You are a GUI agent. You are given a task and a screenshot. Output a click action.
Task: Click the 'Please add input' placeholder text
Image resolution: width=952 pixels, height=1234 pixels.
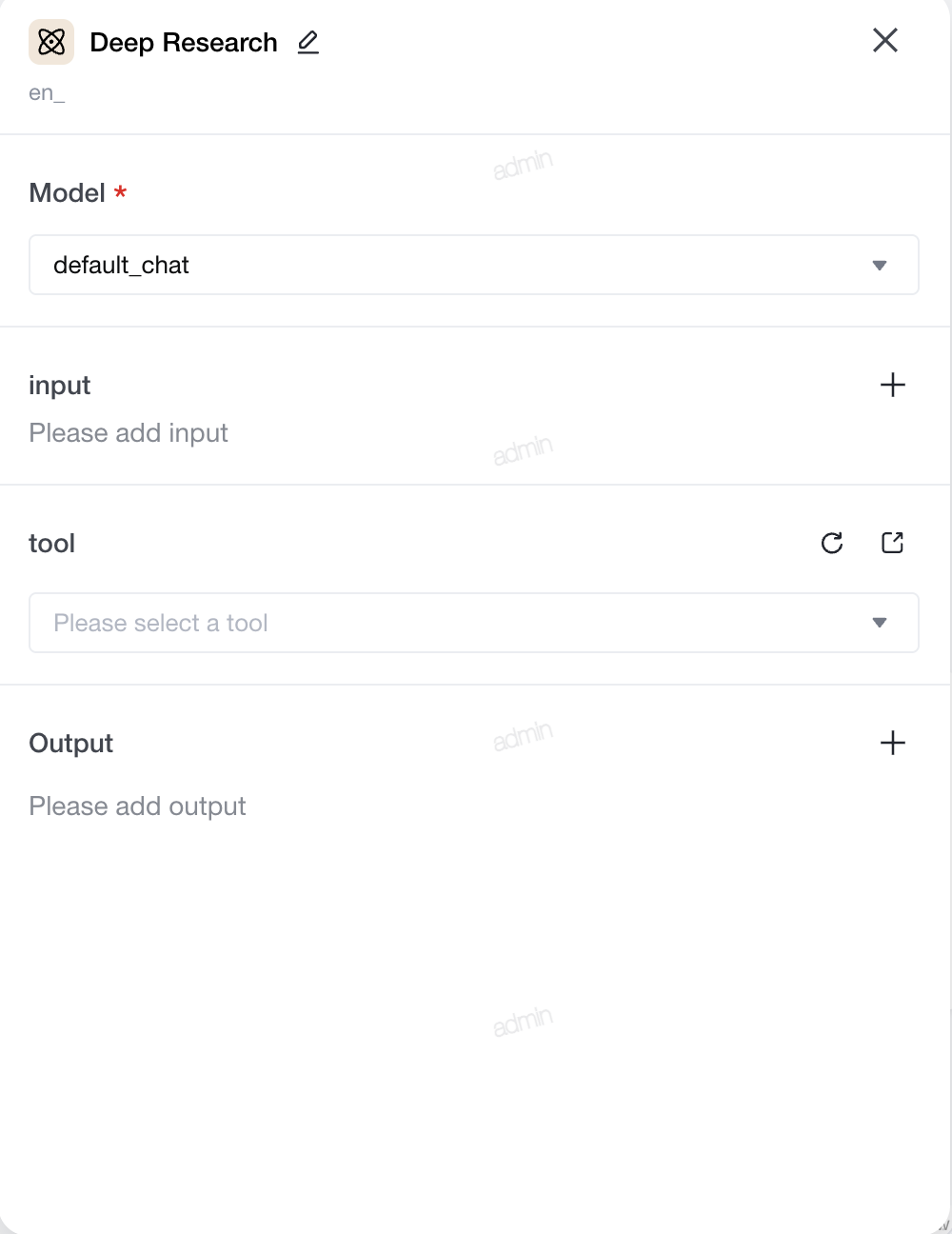(129, 433)
